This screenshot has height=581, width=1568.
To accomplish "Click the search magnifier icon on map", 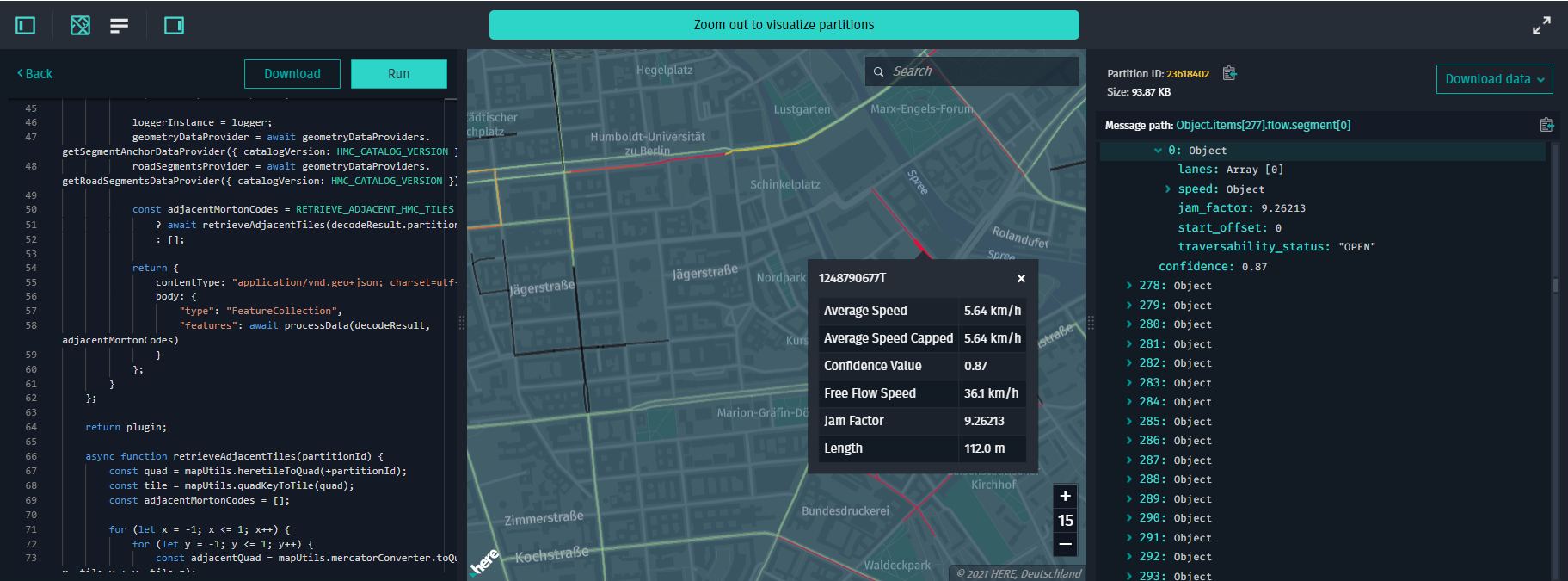I will pyautogui.click(x=878, y=71).
